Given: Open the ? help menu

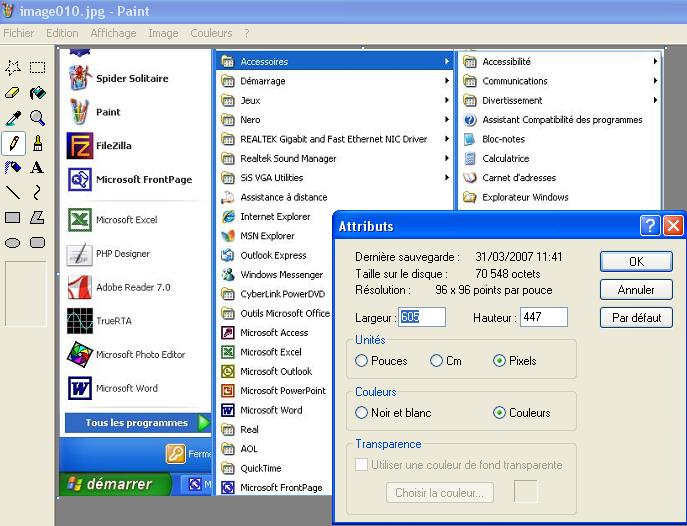Looking at the screenshot, I should (247, 33).
